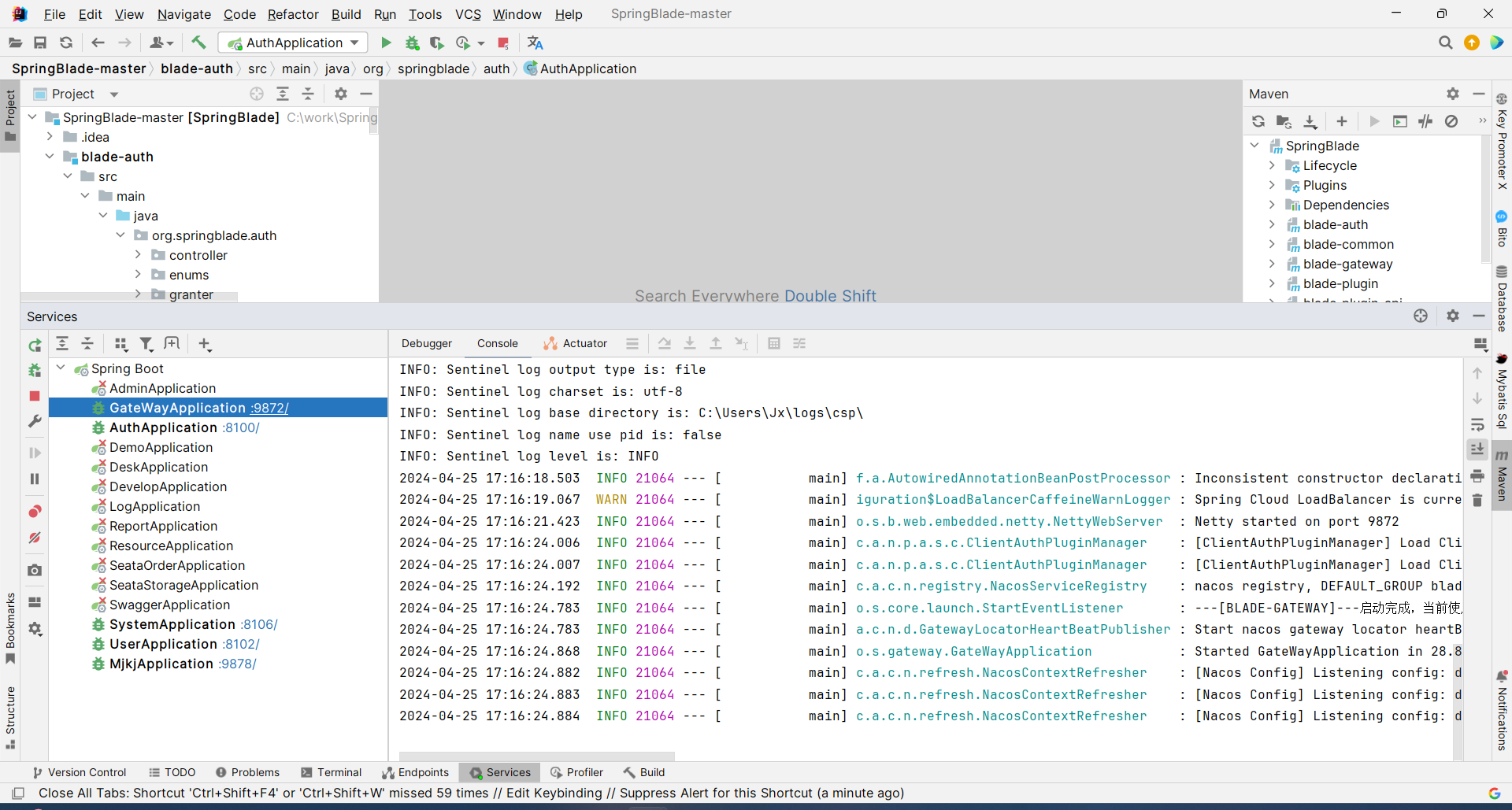Stop the running service in Services panel
Image resolution: width=1512 pixels, height=810 pixels.
[35, 396]
